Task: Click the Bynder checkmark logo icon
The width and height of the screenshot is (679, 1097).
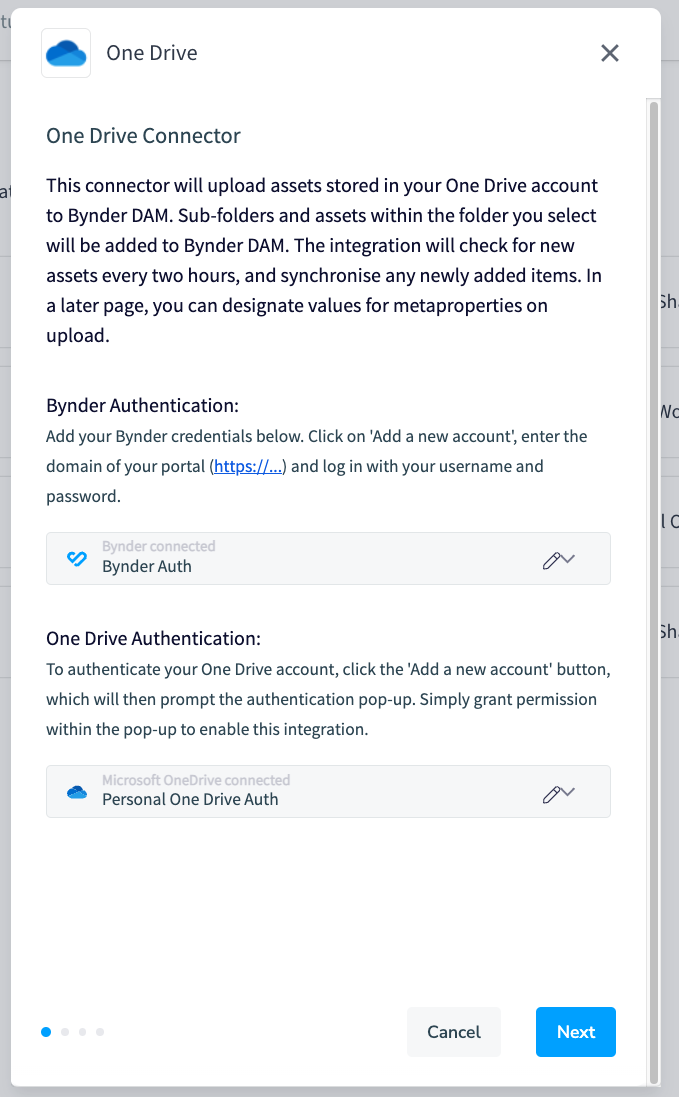Action: point(77,558)
